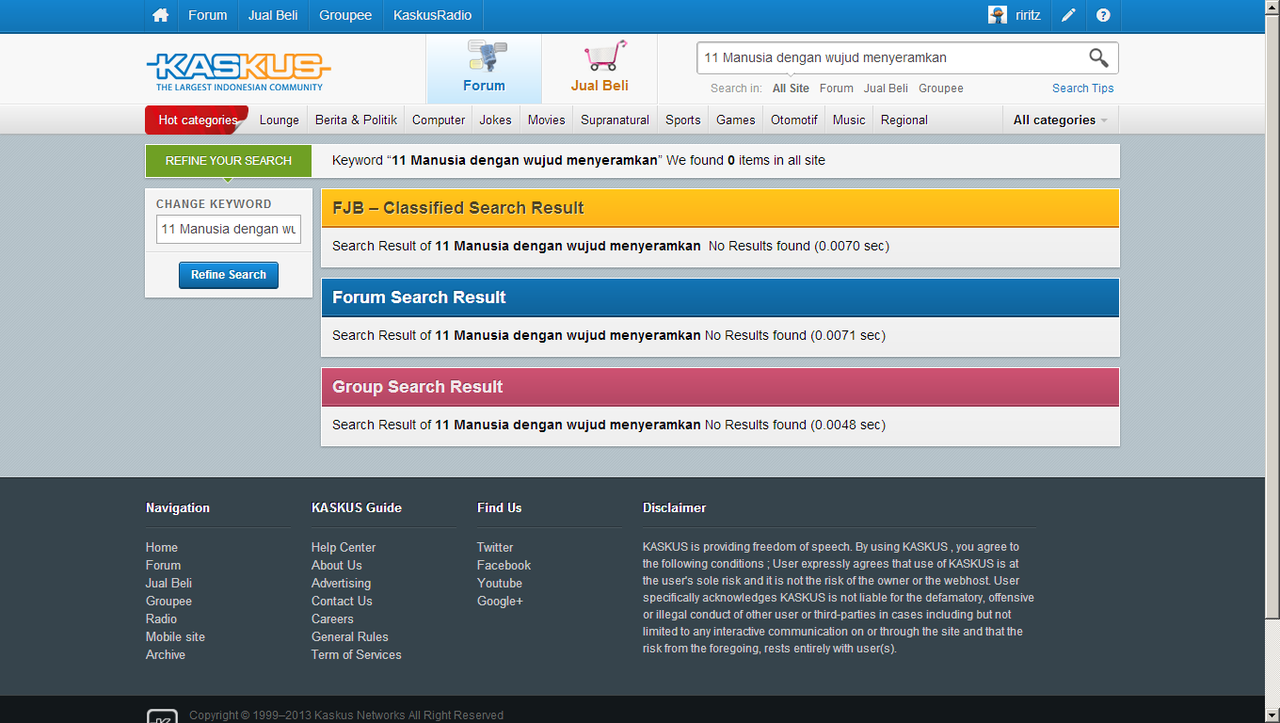Image resolution: width=1280 pixels, height=723 pixels.
Task: Click the KASKUS logo
Action: (238, 71)
